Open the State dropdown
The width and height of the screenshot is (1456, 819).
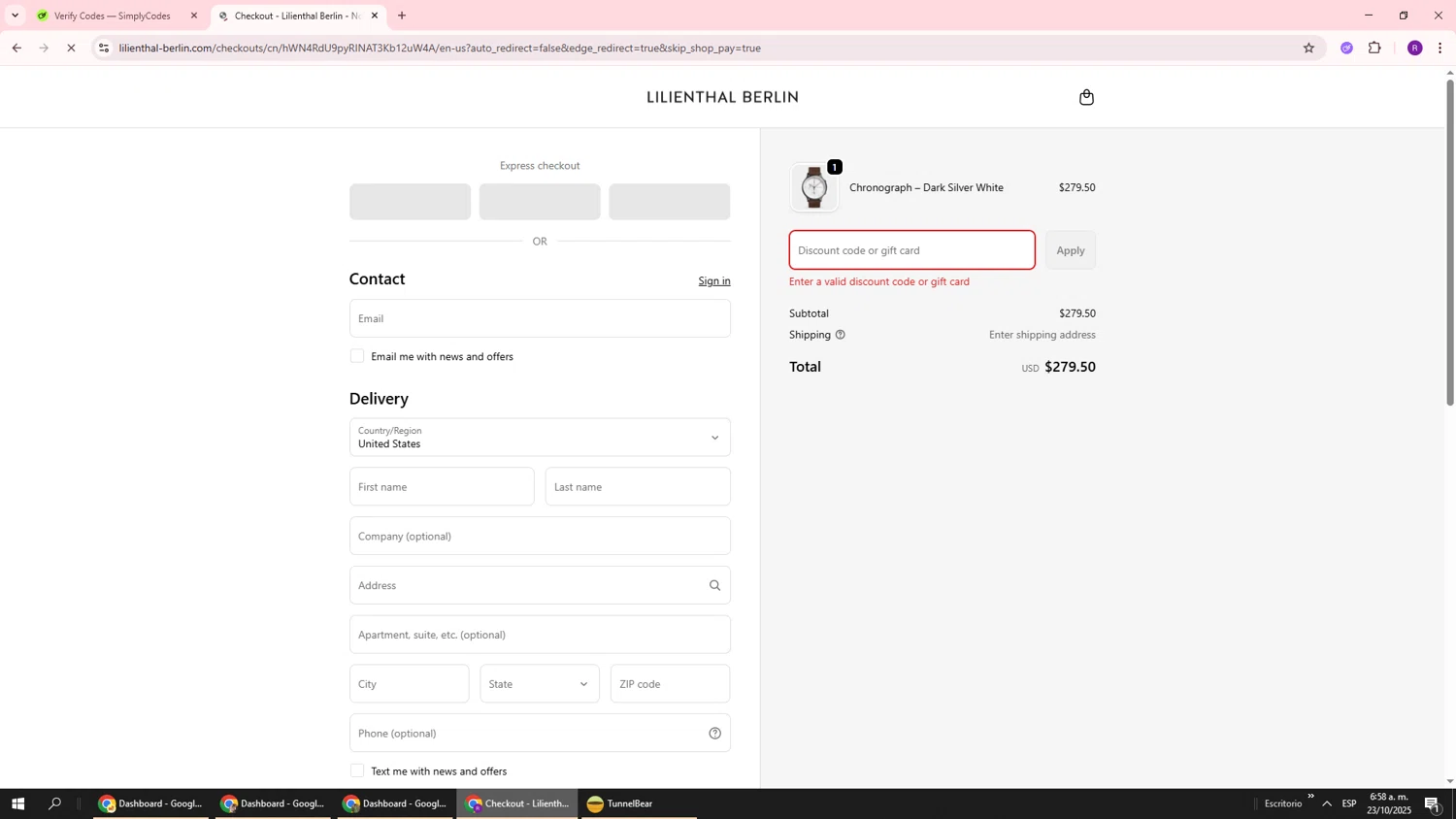540,684
